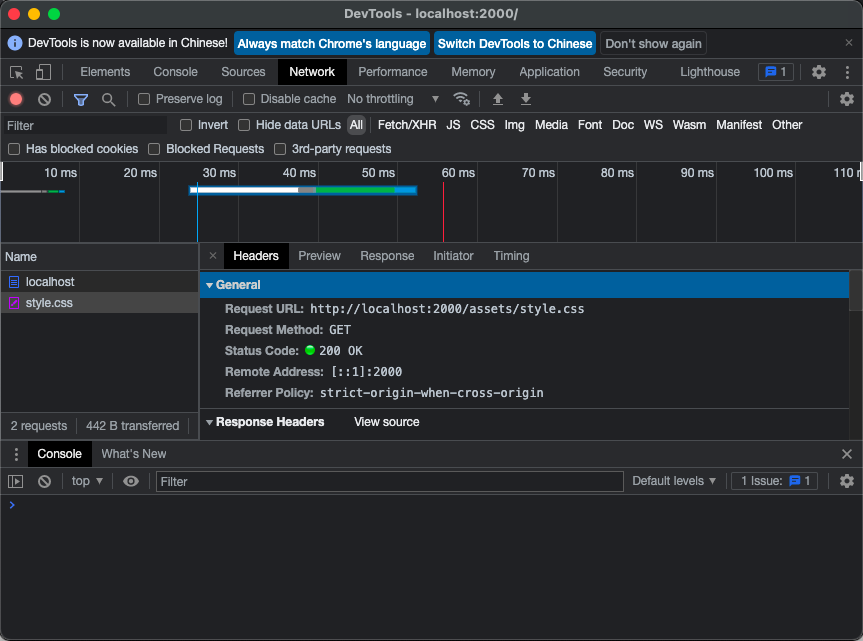Click Don't show again button
This screenshot has width=863, height=641.
[653, 43]
